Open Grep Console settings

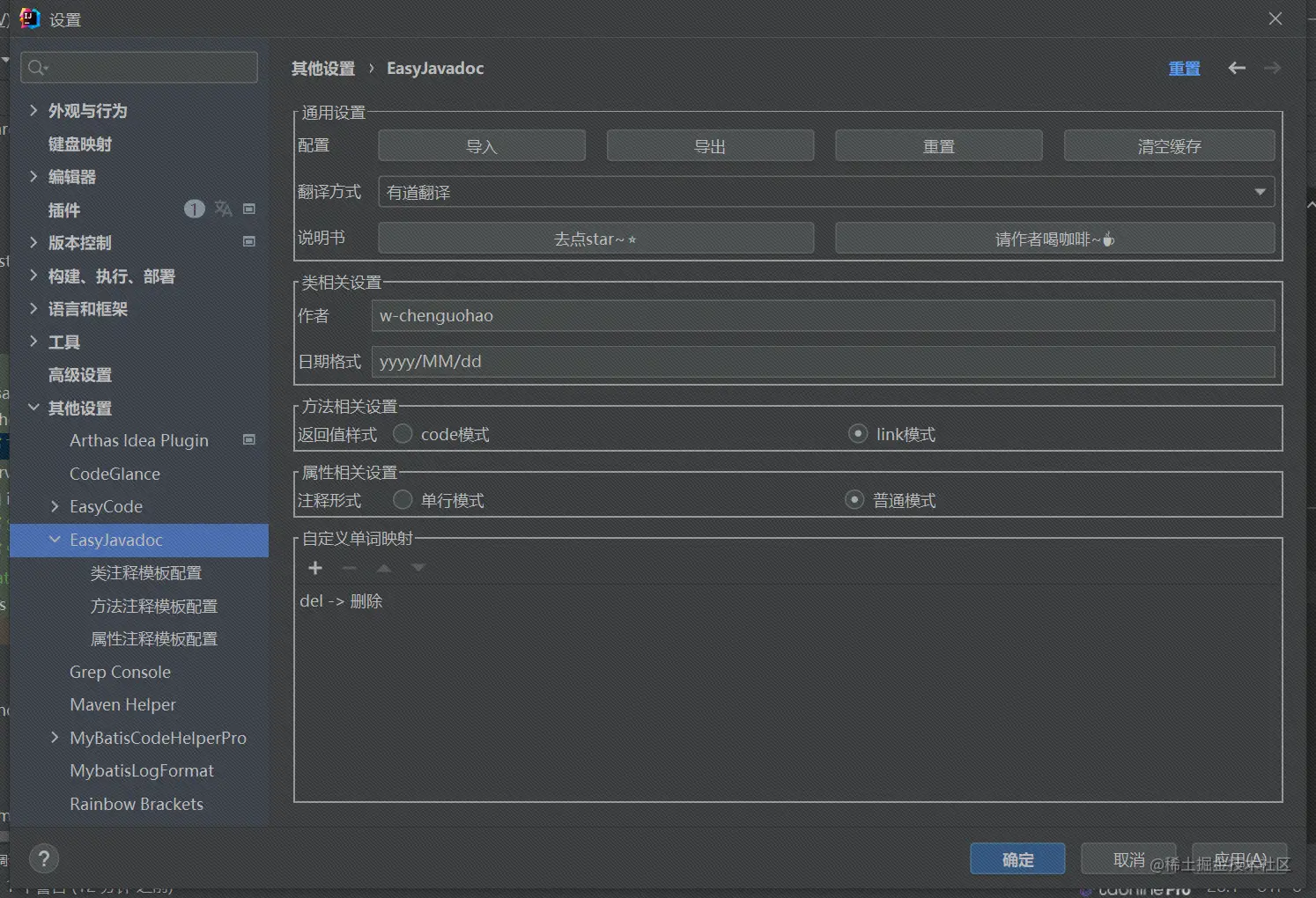(121, 672)
